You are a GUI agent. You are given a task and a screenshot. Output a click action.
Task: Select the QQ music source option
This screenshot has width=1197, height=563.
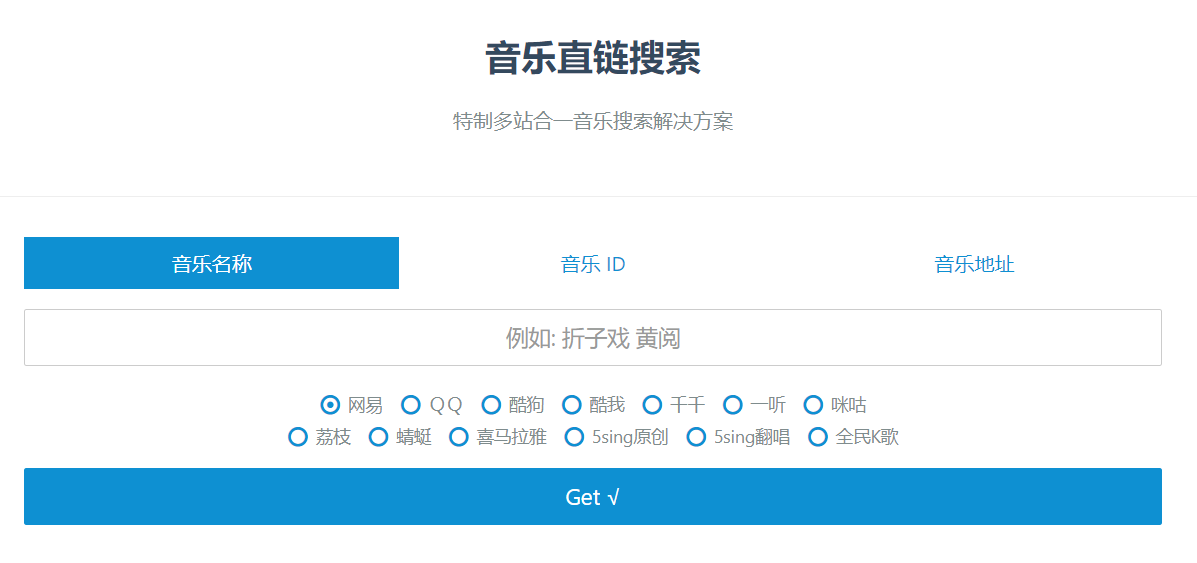tap(411, 404)
